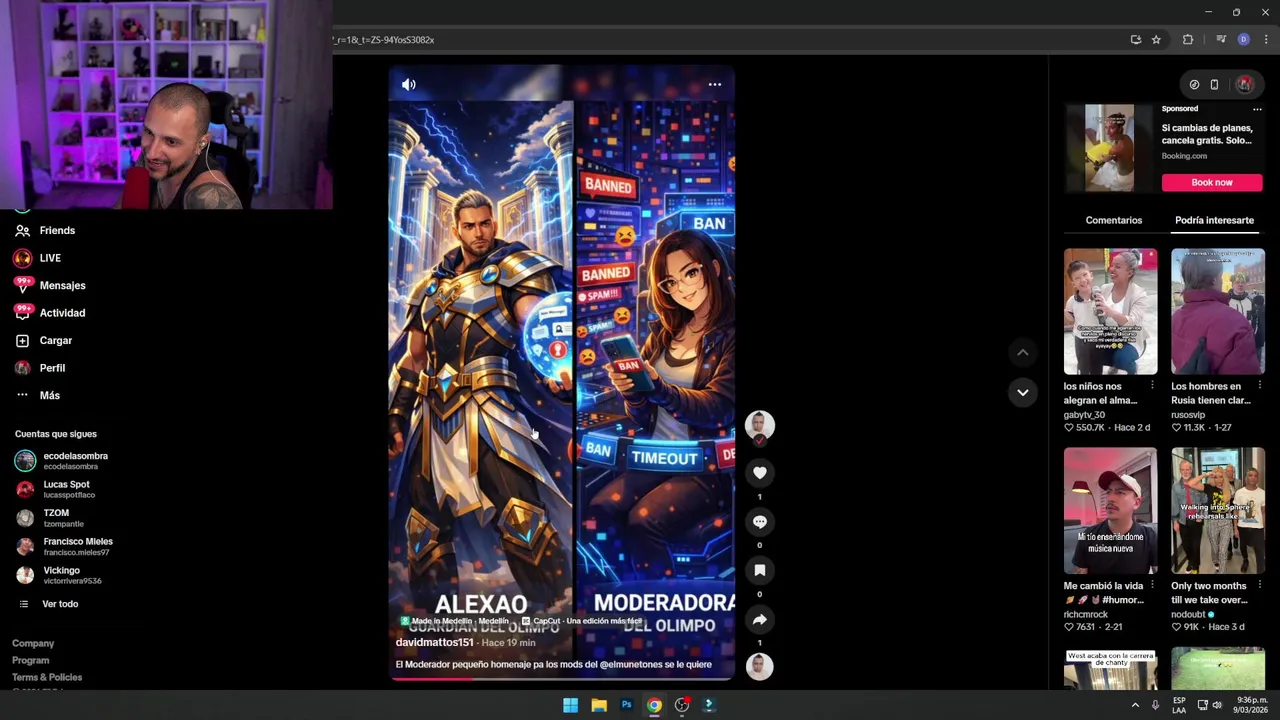Open options for 'los niños nos alegran' video
This screenshot has width=1280, height=720.
pos(1152,386)
